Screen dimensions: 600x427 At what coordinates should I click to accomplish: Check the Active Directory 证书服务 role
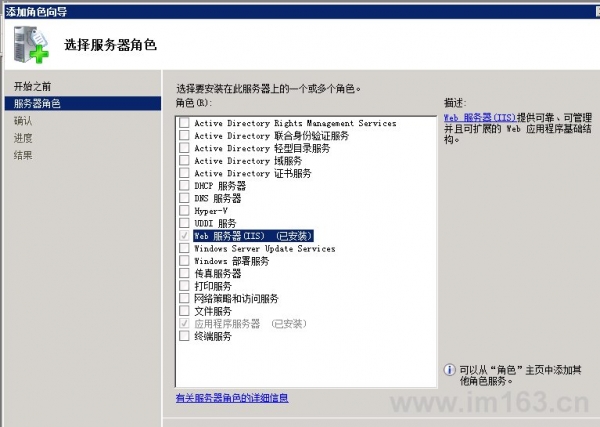(x=184, y=173)
